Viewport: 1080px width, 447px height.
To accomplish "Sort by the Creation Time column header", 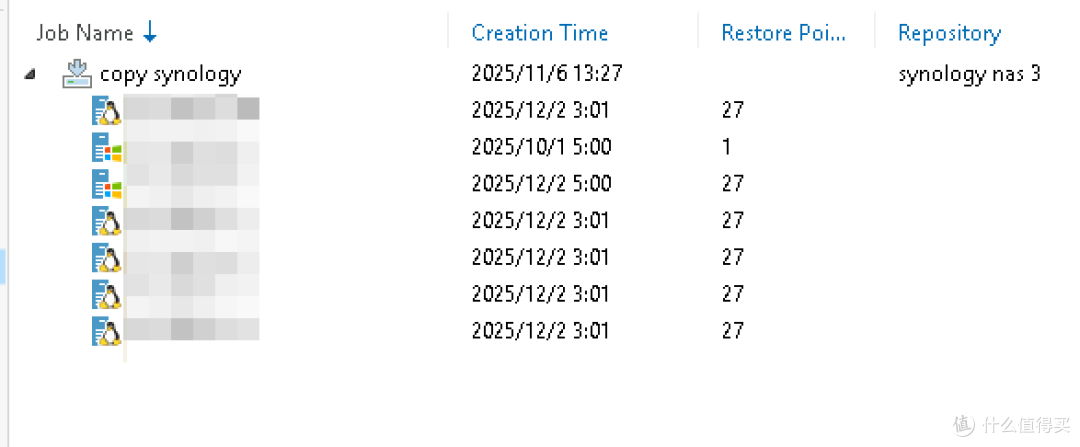I will (x=540, y=32).
